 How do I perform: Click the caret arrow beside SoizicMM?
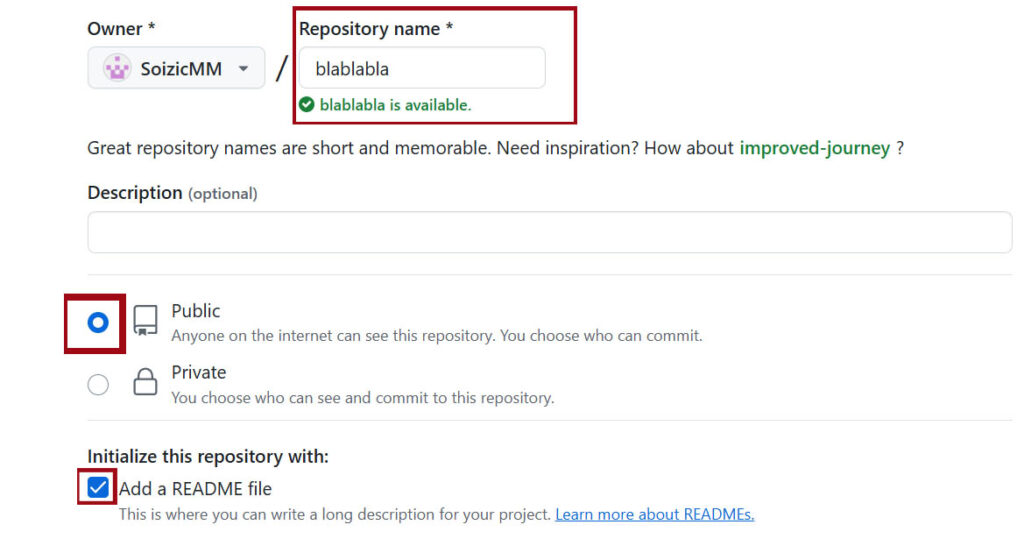[x=244, y=69]
